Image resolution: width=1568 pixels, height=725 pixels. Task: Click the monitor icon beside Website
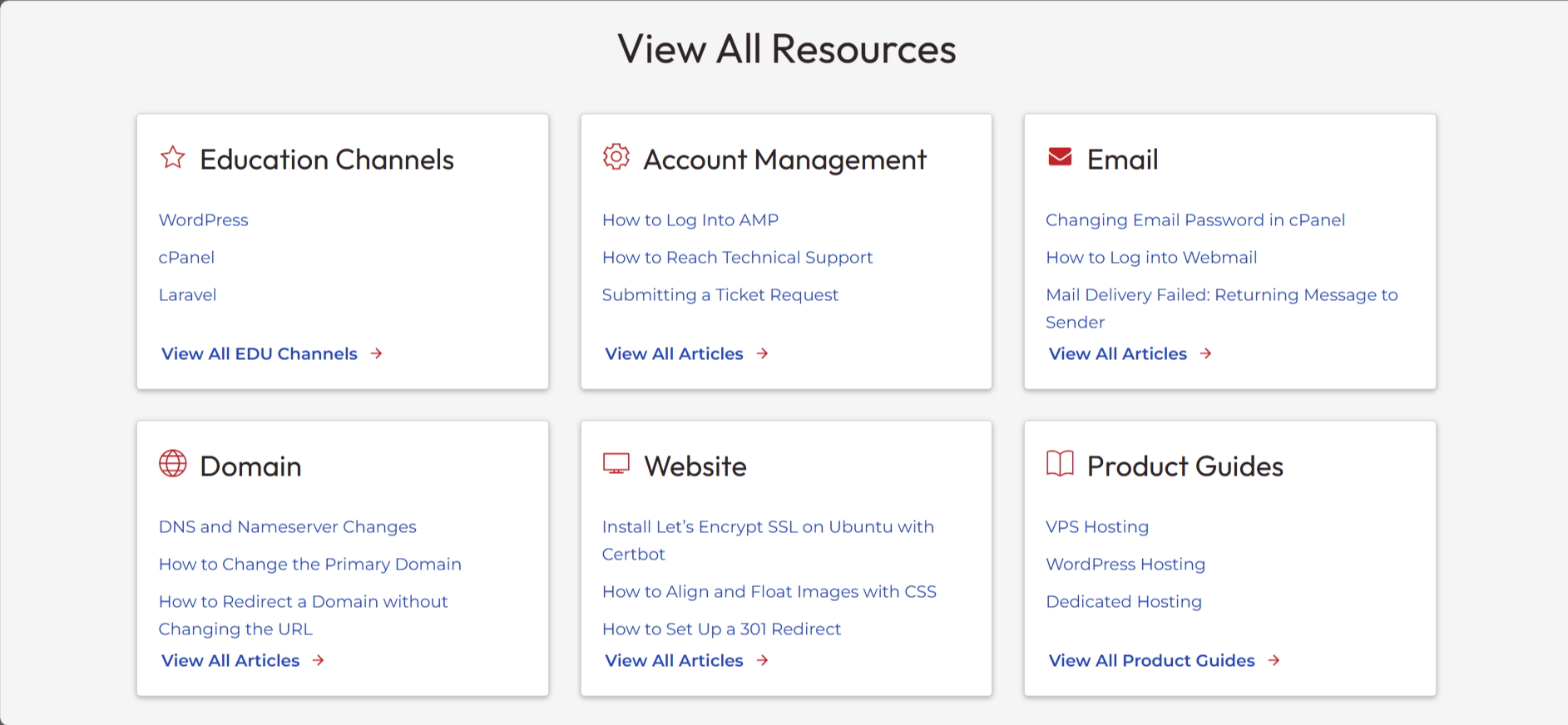pos(616,463)
